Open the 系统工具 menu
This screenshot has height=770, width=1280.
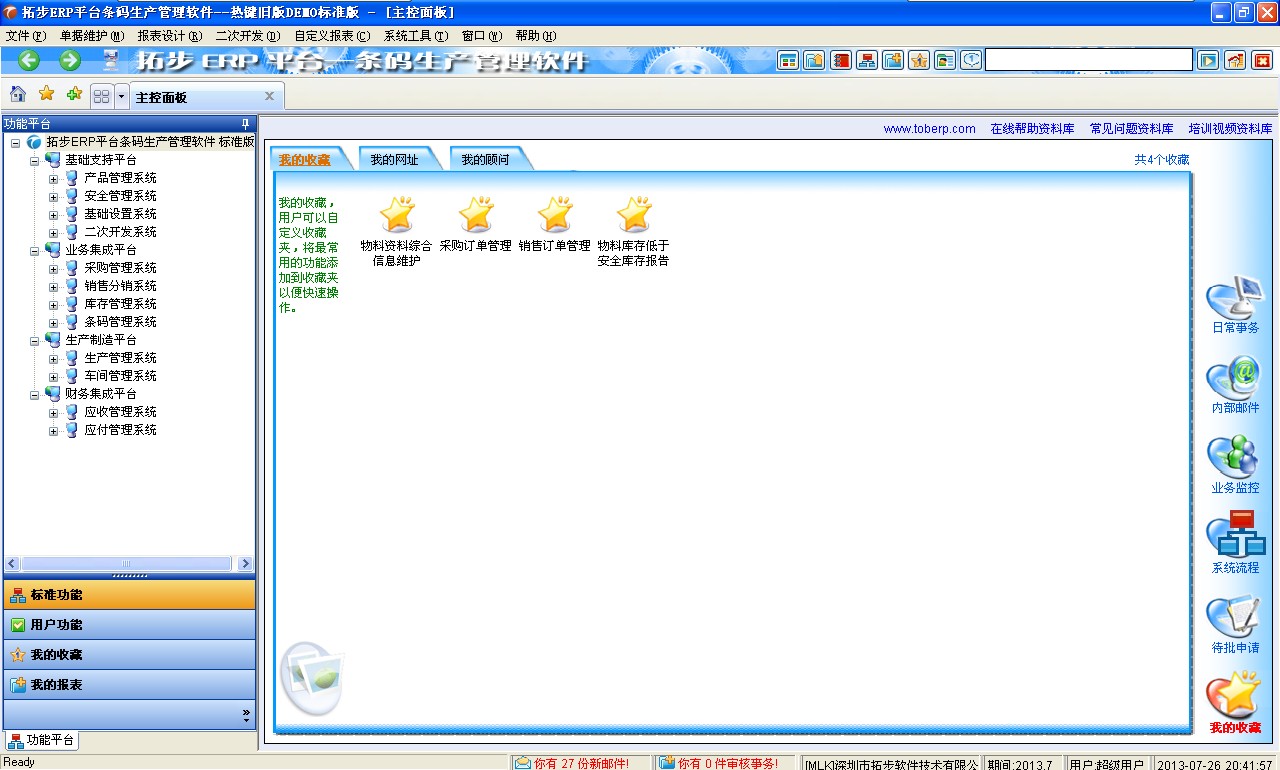pyautogui.click(x=413, y=35)
